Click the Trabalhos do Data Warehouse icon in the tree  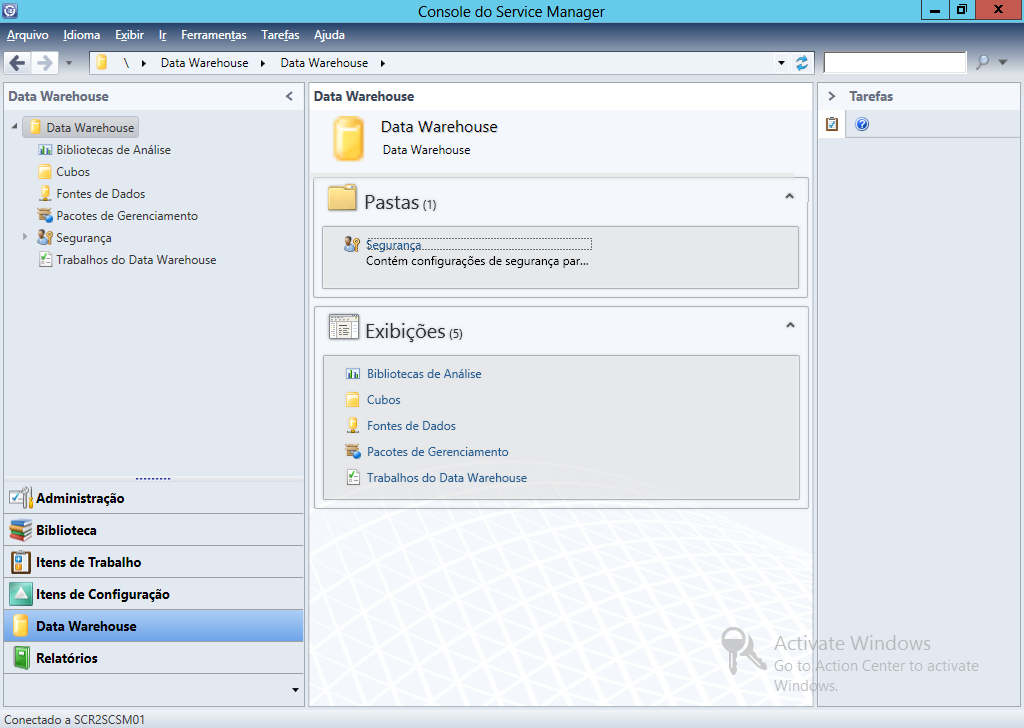(45, 260)
